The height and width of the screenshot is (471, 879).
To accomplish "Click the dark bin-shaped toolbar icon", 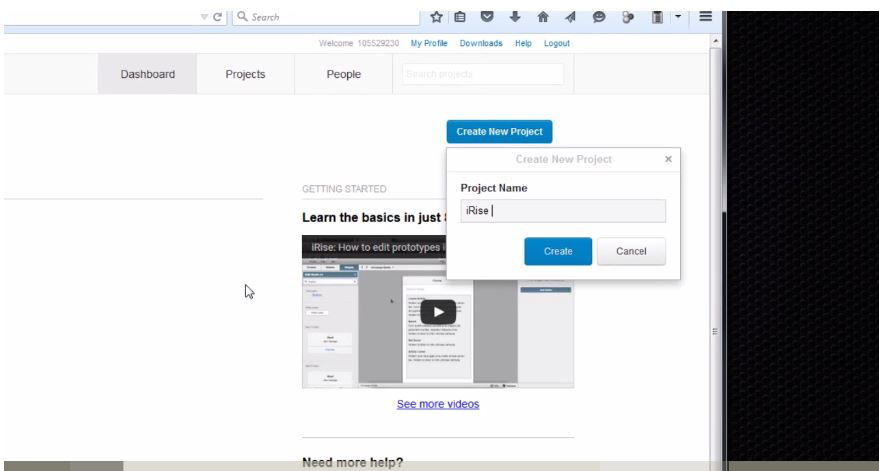I will (x=657, y=17).
